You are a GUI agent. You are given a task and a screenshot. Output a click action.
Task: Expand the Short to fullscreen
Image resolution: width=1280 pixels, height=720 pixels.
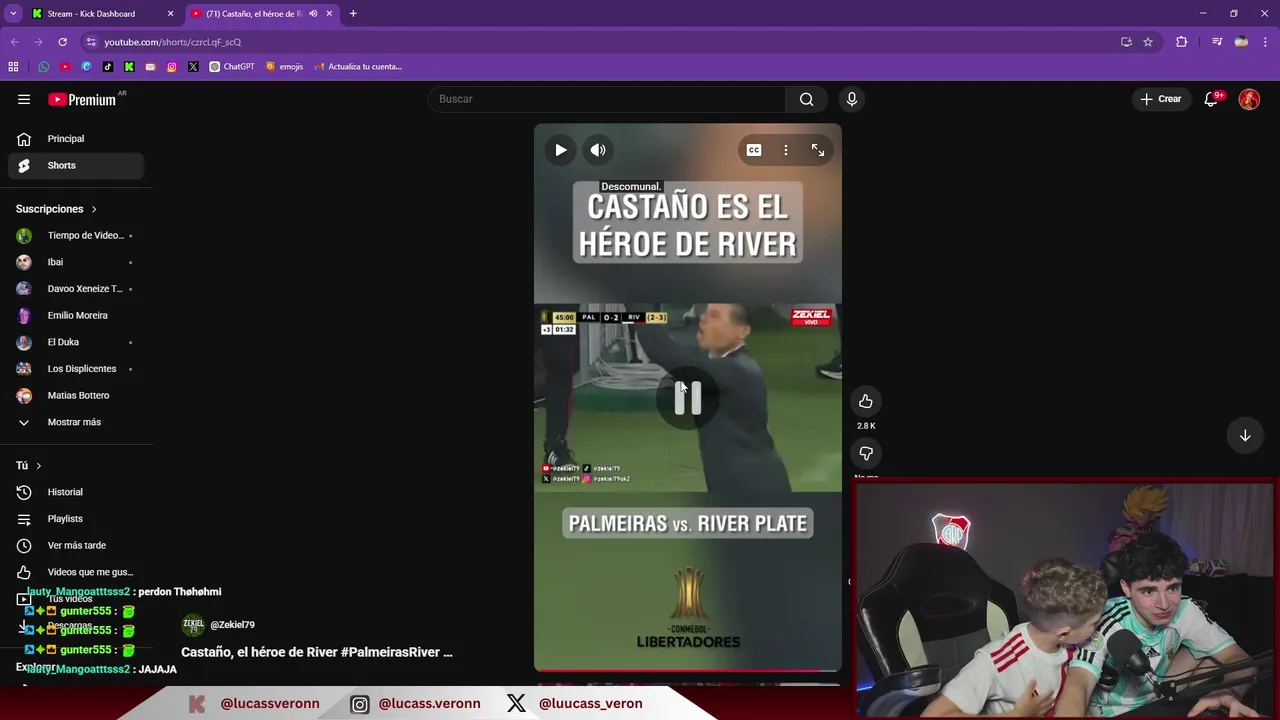[818, 150]
